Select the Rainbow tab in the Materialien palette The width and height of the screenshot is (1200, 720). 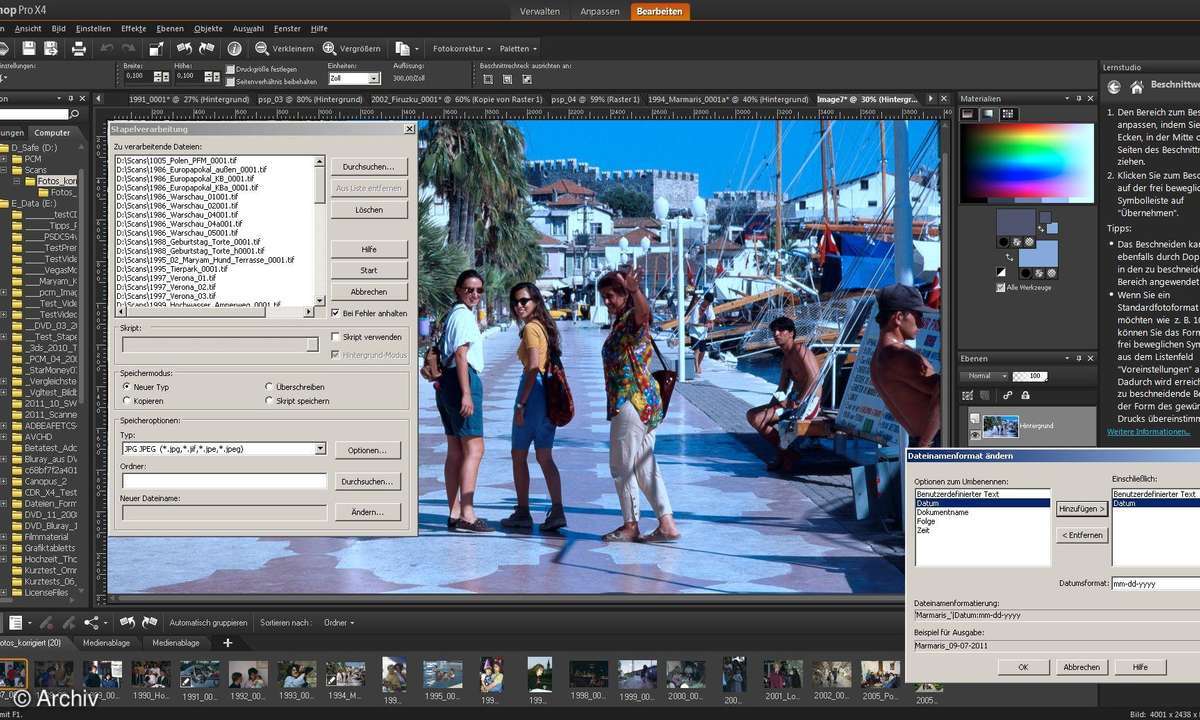tap(987, 114)
